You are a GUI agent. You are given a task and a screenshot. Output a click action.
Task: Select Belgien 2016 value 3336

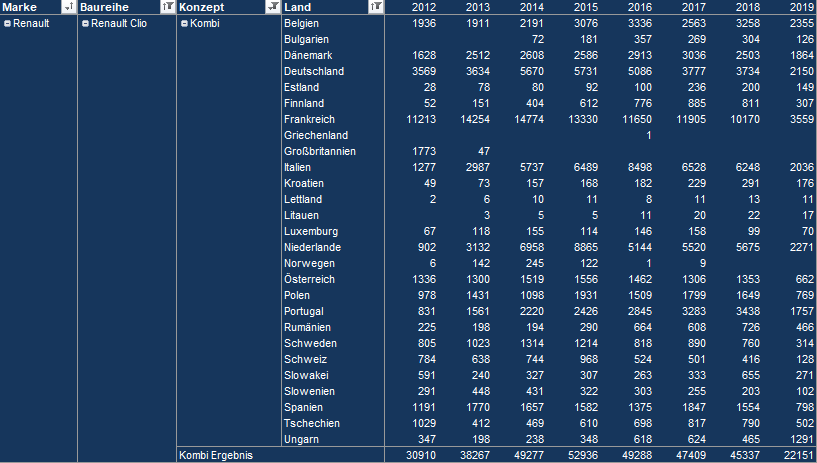tap(640, 23)
